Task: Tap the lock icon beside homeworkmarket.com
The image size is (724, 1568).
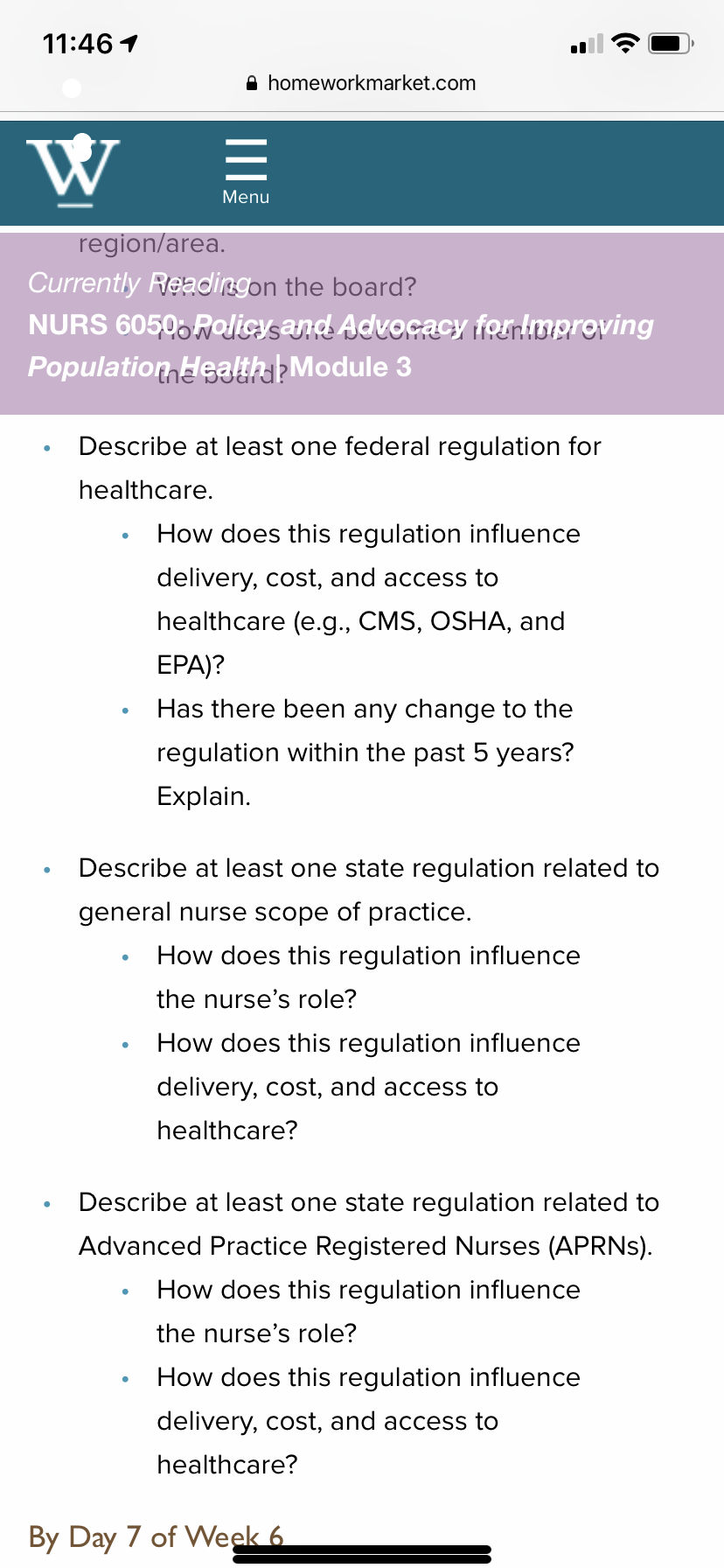Action: 252,84
